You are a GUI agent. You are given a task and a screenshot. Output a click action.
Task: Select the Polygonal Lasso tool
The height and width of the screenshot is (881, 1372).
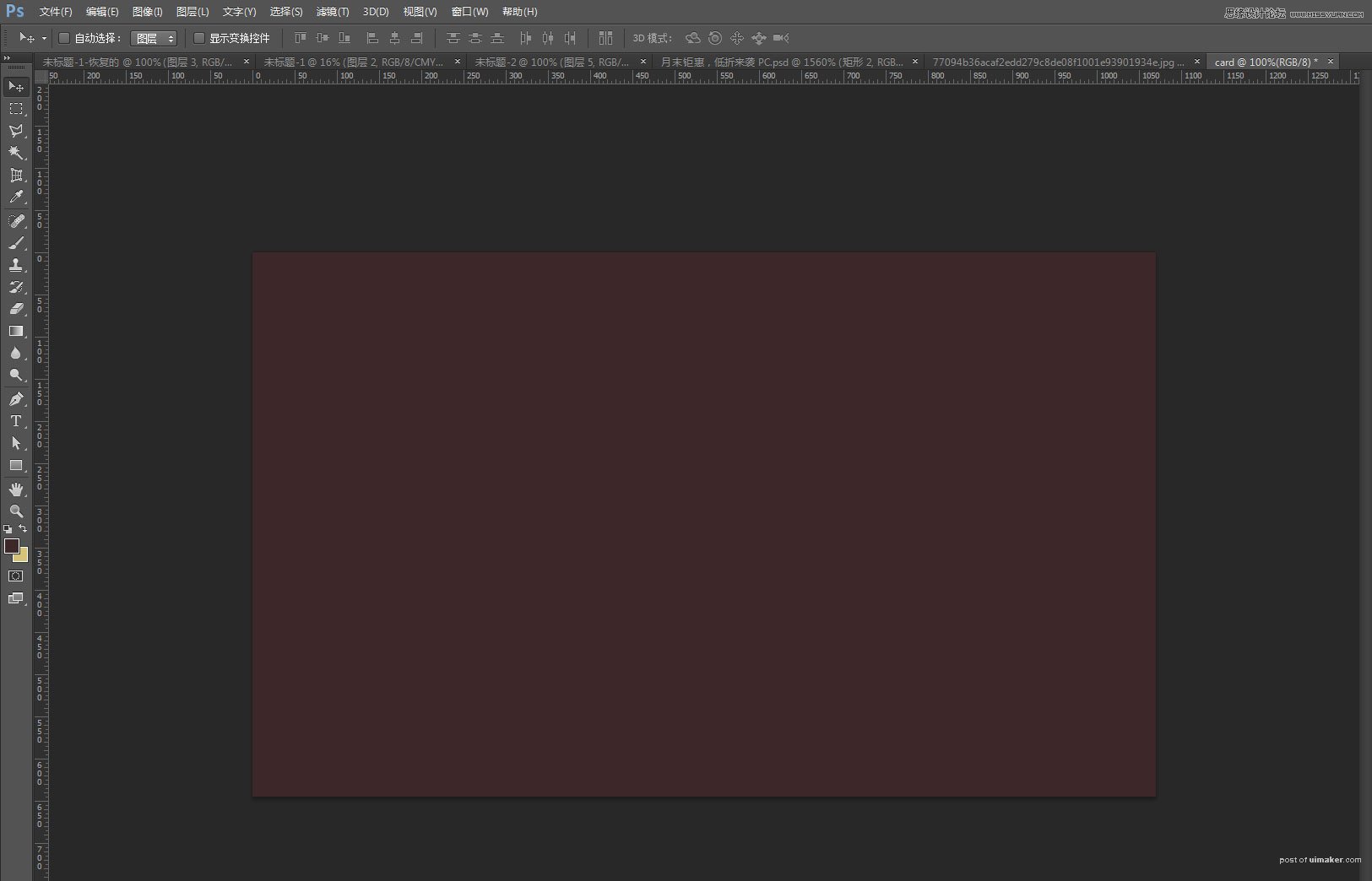pyautogui.click(x=16, y=131)
